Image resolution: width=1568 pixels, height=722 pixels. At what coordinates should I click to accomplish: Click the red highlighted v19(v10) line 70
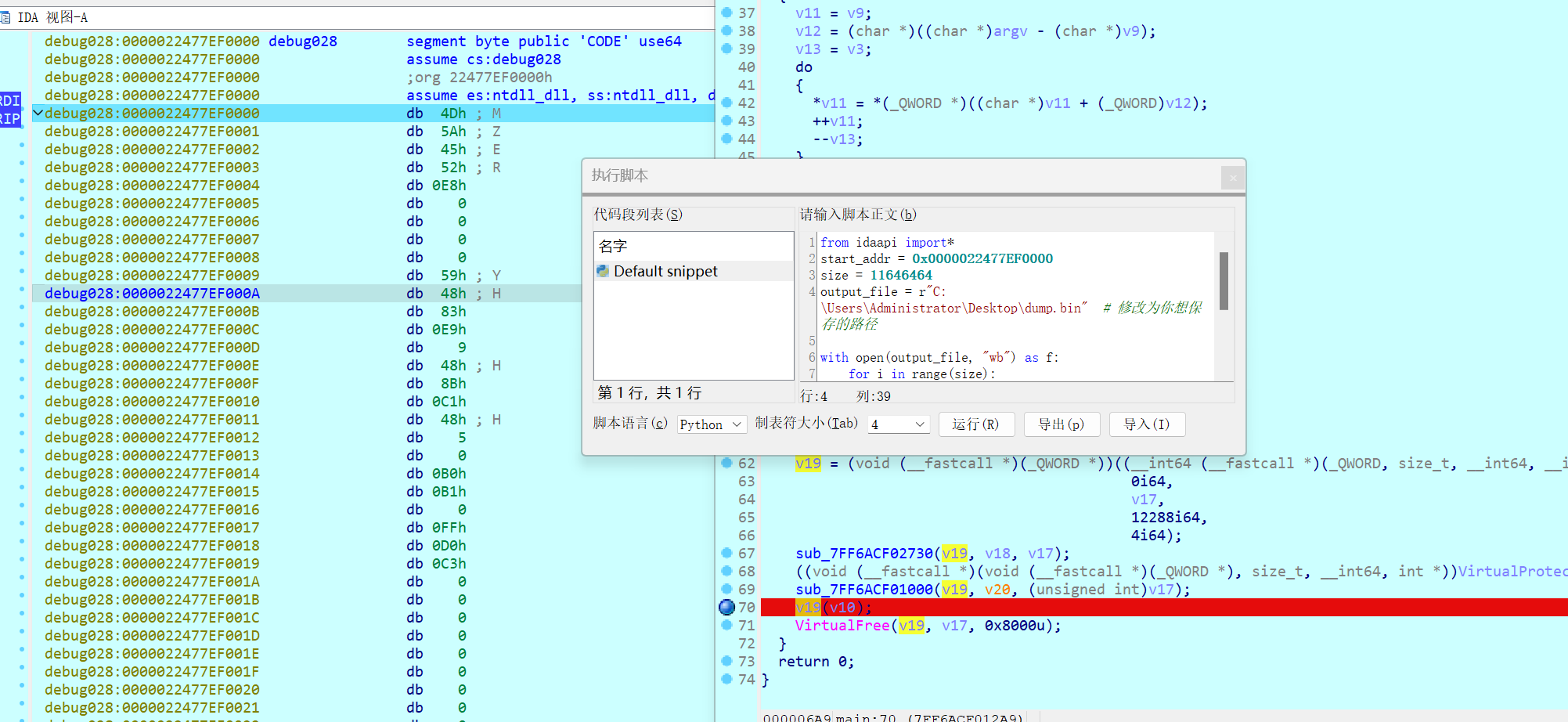click(x=1164, y=607)
